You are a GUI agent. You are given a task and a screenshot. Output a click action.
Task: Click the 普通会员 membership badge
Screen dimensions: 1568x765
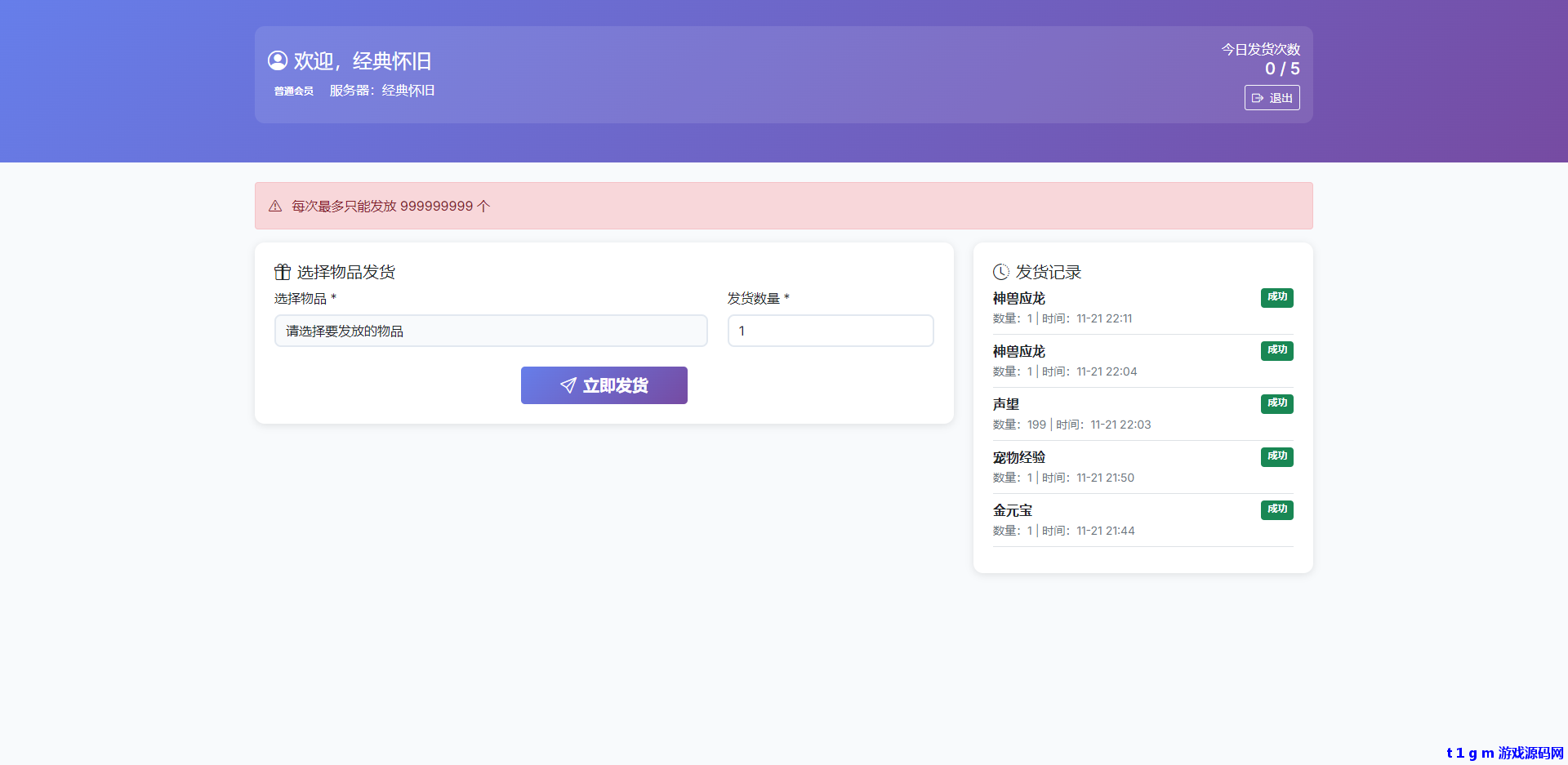[293, 91]
